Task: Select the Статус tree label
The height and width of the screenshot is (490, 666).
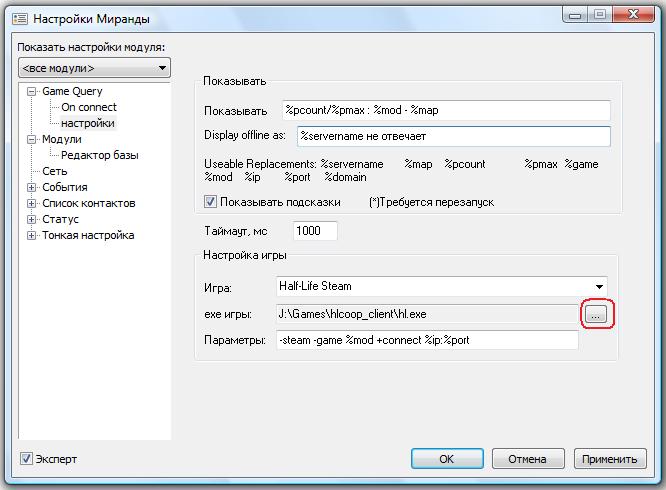Action: [60, 219]
